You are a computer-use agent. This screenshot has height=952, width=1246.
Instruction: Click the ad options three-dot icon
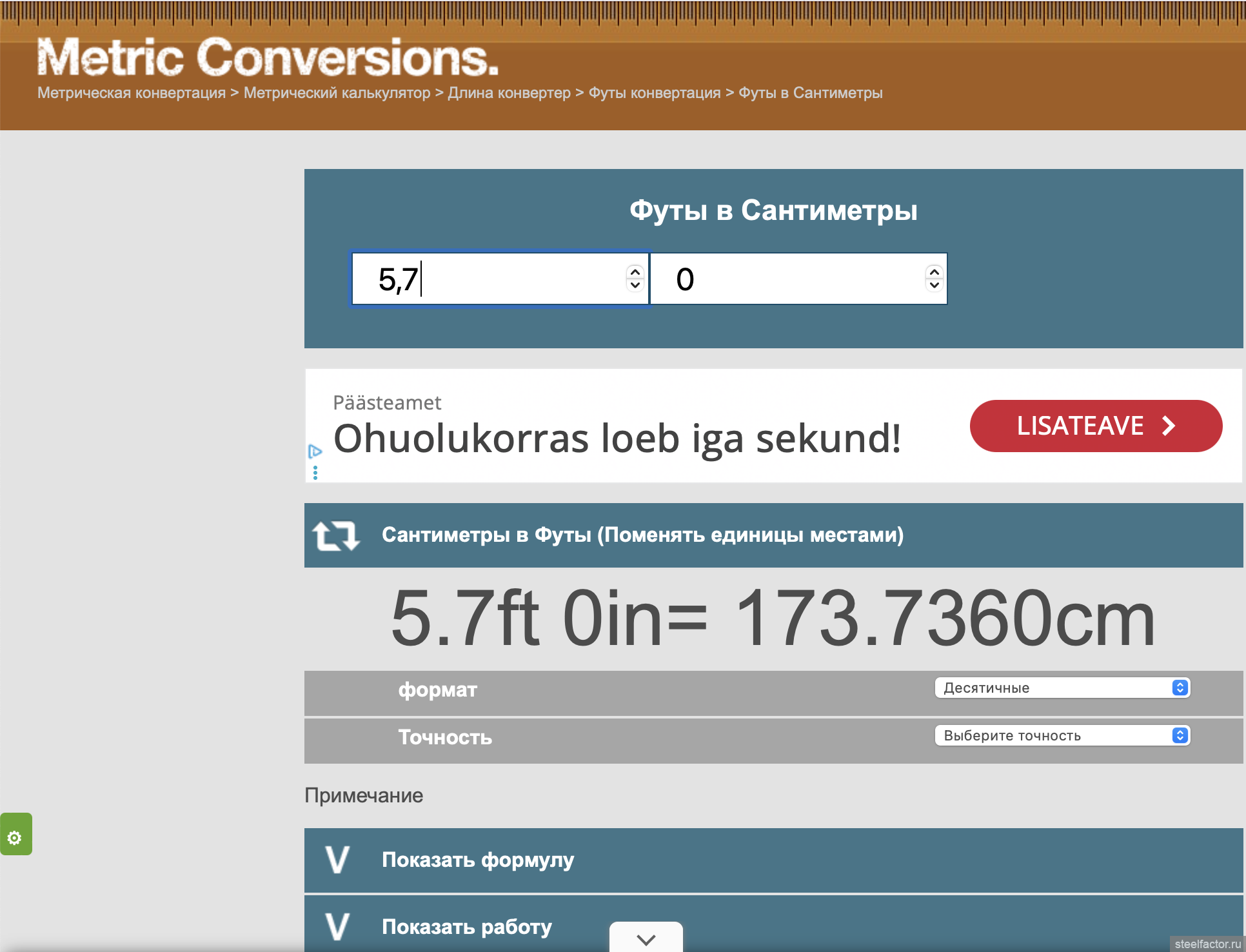[315, 473]
